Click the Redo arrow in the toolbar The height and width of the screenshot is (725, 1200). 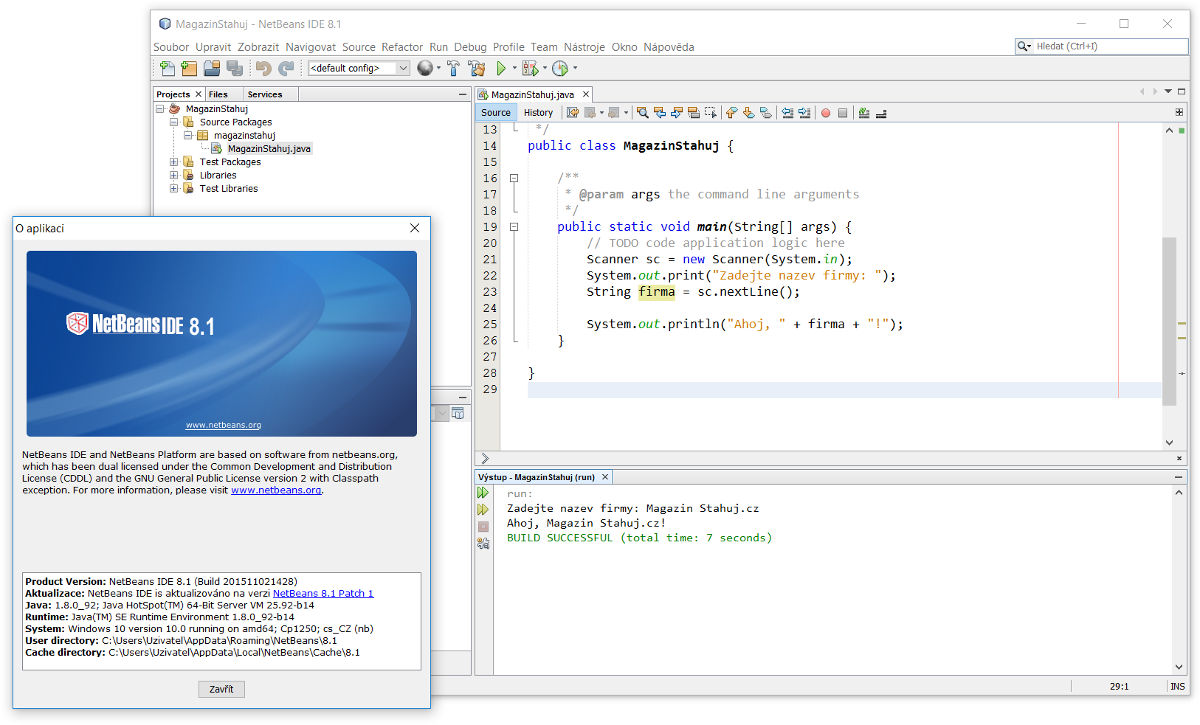(x=286, y=68)
